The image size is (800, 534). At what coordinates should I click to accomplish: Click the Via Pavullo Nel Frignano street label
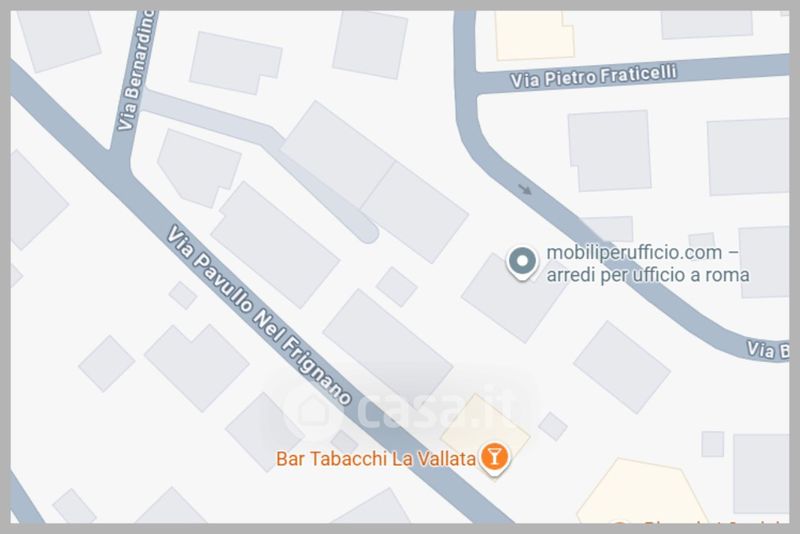click(x=259, y=315)
